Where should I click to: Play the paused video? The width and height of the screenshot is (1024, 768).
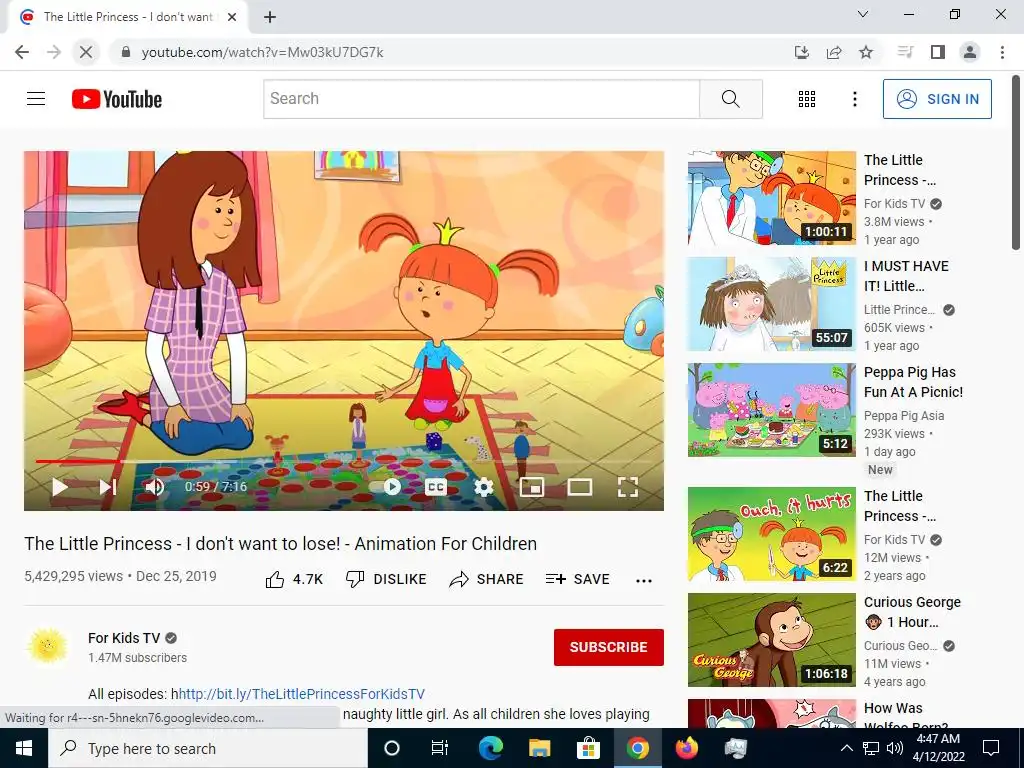pos(60,487)
